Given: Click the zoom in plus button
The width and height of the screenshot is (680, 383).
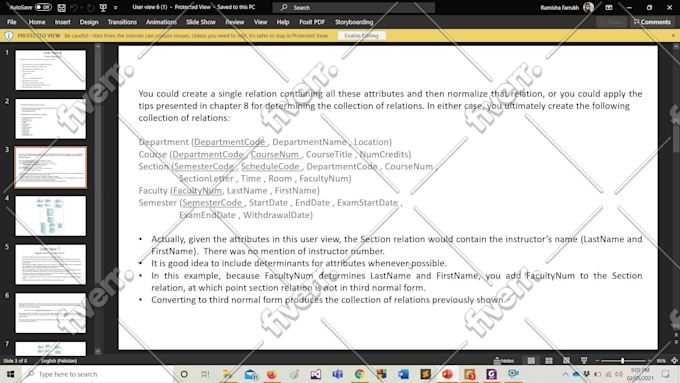Looking at the screenshot, I should 649,360.
